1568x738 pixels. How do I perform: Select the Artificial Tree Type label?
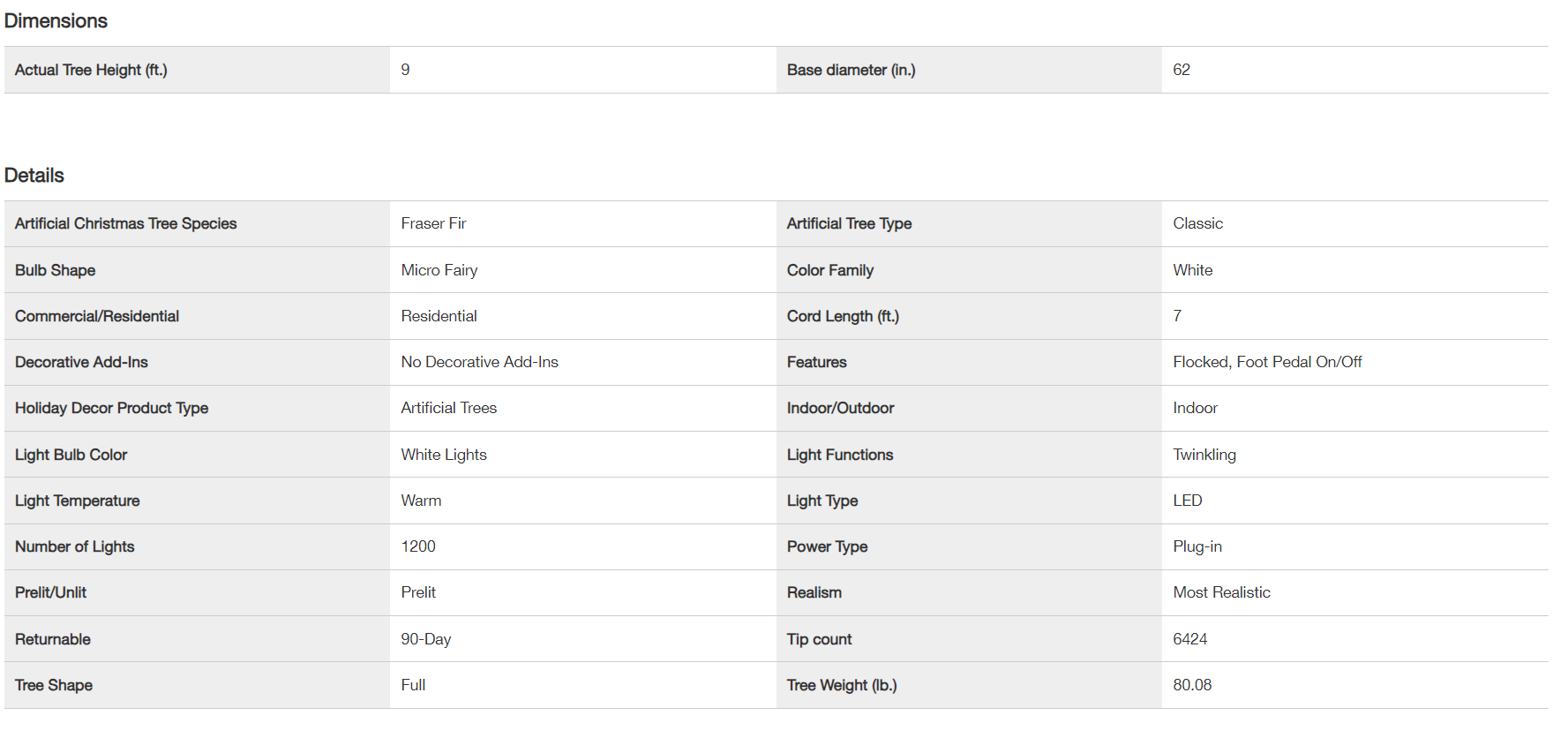pos(849,224)
